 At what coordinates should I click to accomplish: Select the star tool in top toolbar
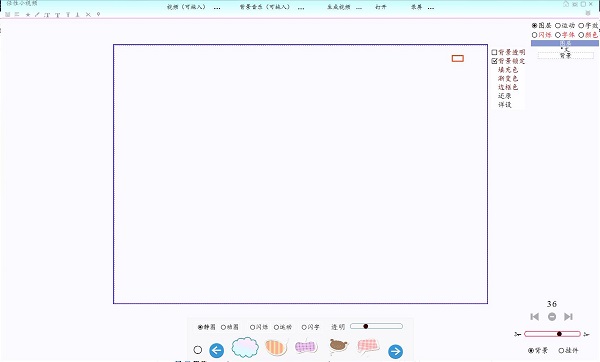coord(28,15)
